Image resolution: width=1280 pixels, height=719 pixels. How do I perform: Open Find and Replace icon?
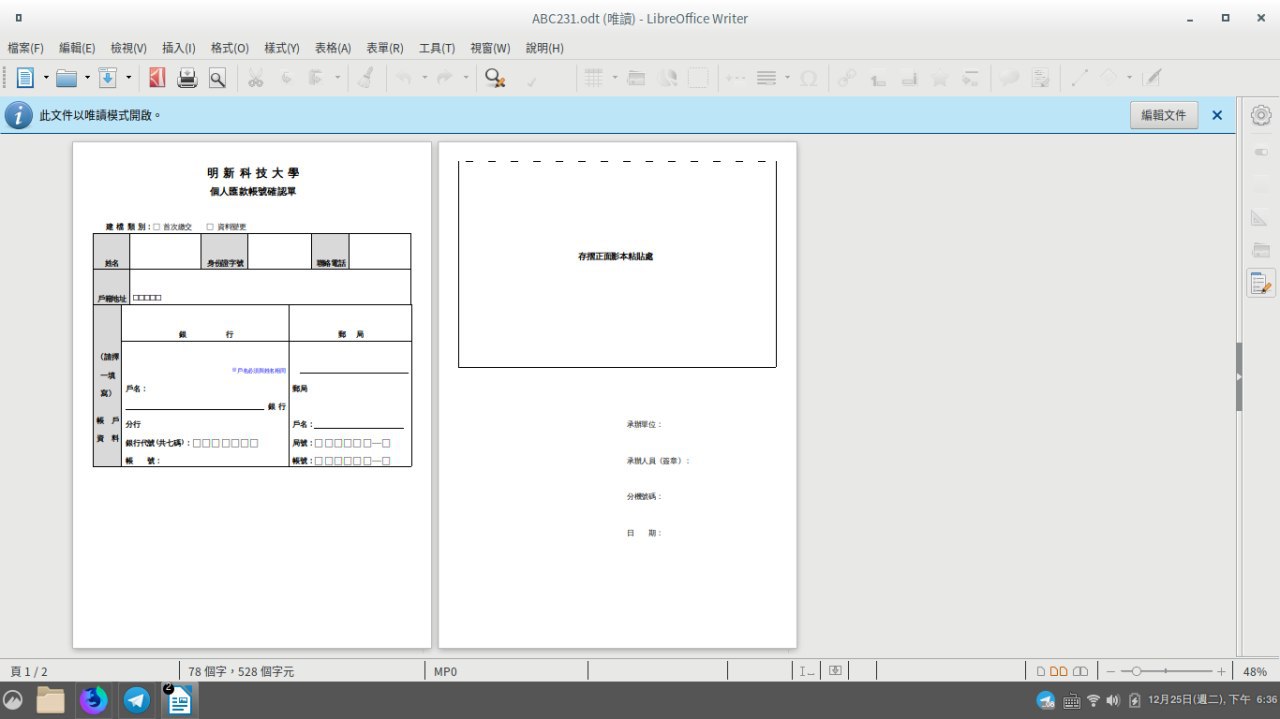pos(495,78)
